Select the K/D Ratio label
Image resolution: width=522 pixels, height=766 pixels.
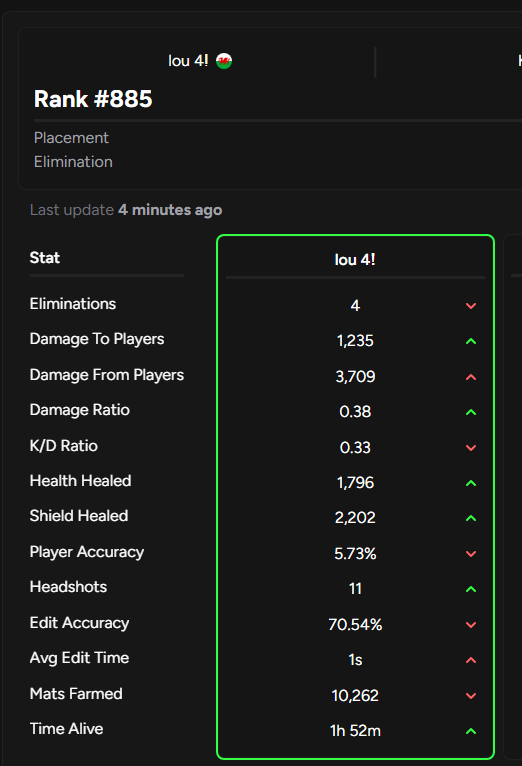coord(63,446)
